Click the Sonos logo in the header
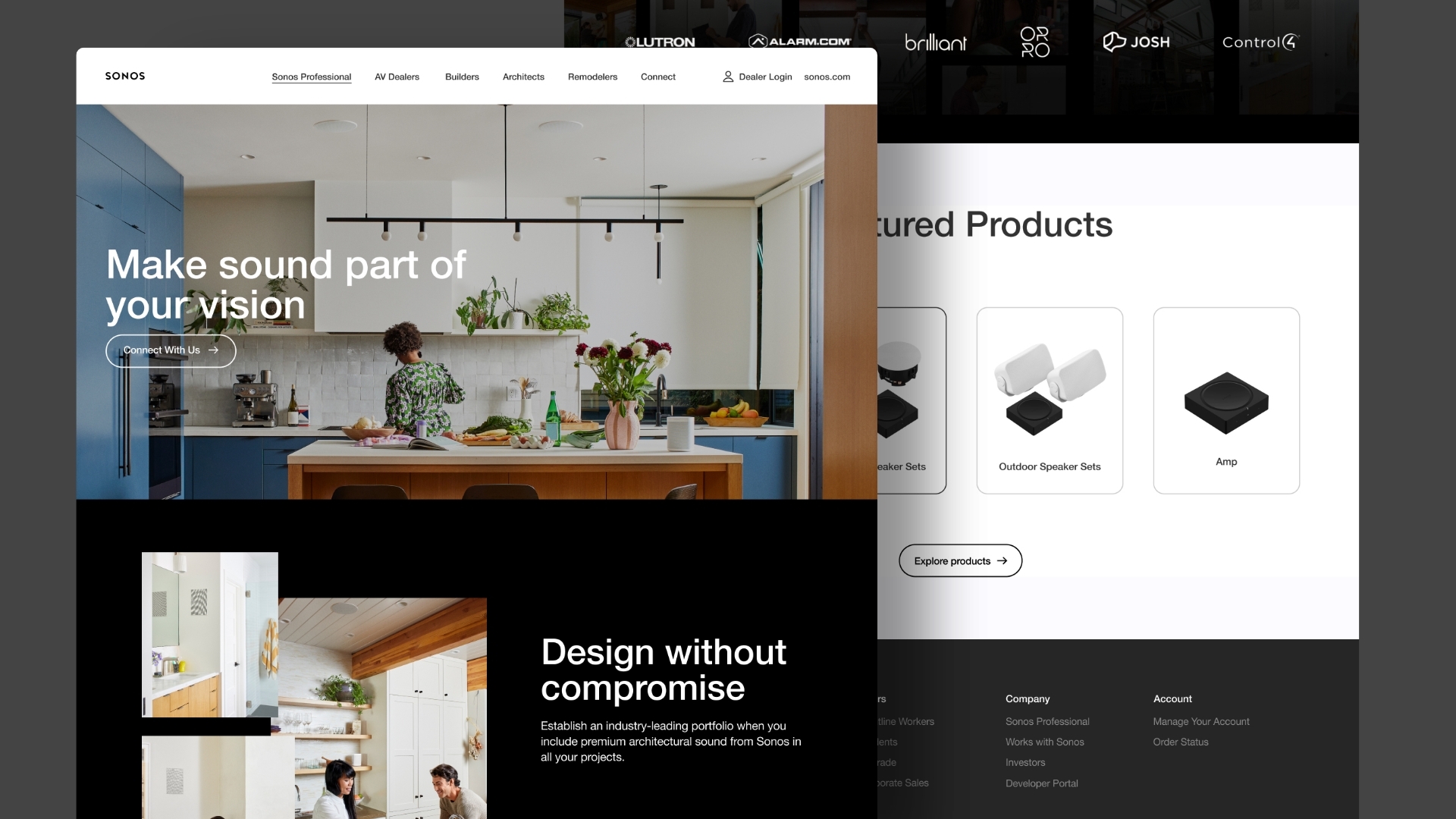This screenshot has height=819, width=1456. [x=124, y=75]
